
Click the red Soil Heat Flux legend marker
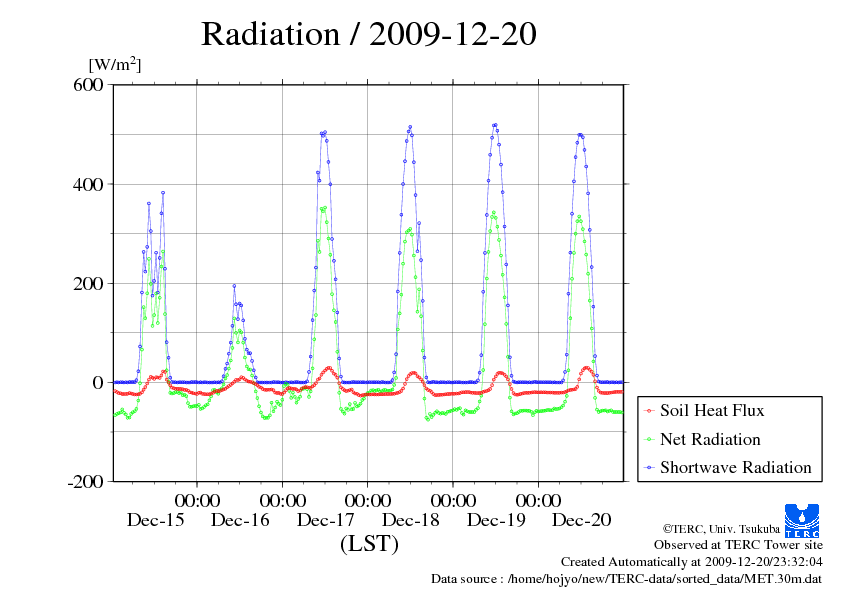click(650, 411)
